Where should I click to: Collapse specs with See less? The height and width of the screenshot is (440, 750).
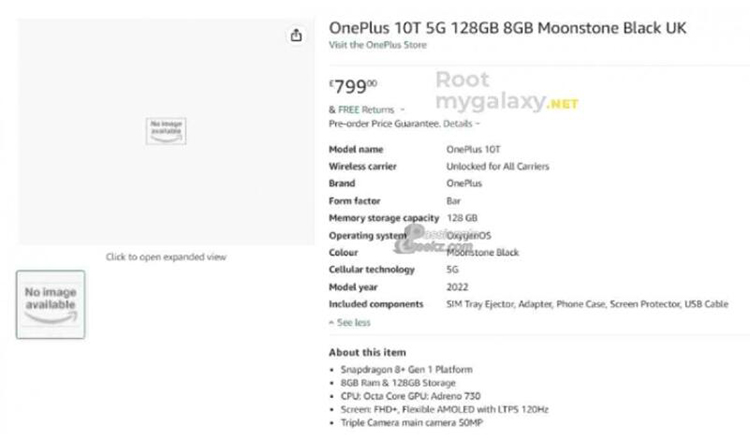(x=350, y=323)
